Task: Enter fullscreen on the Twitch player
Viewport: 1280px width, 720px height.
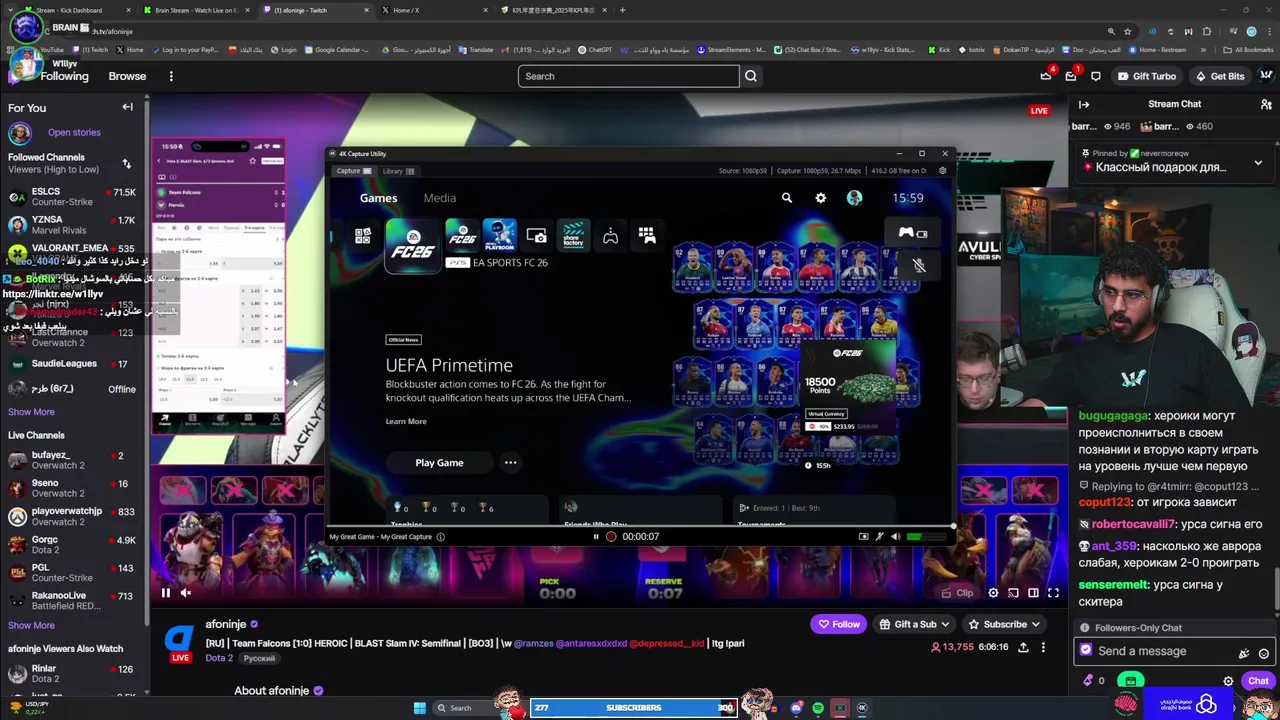Action: [1053, 593]
